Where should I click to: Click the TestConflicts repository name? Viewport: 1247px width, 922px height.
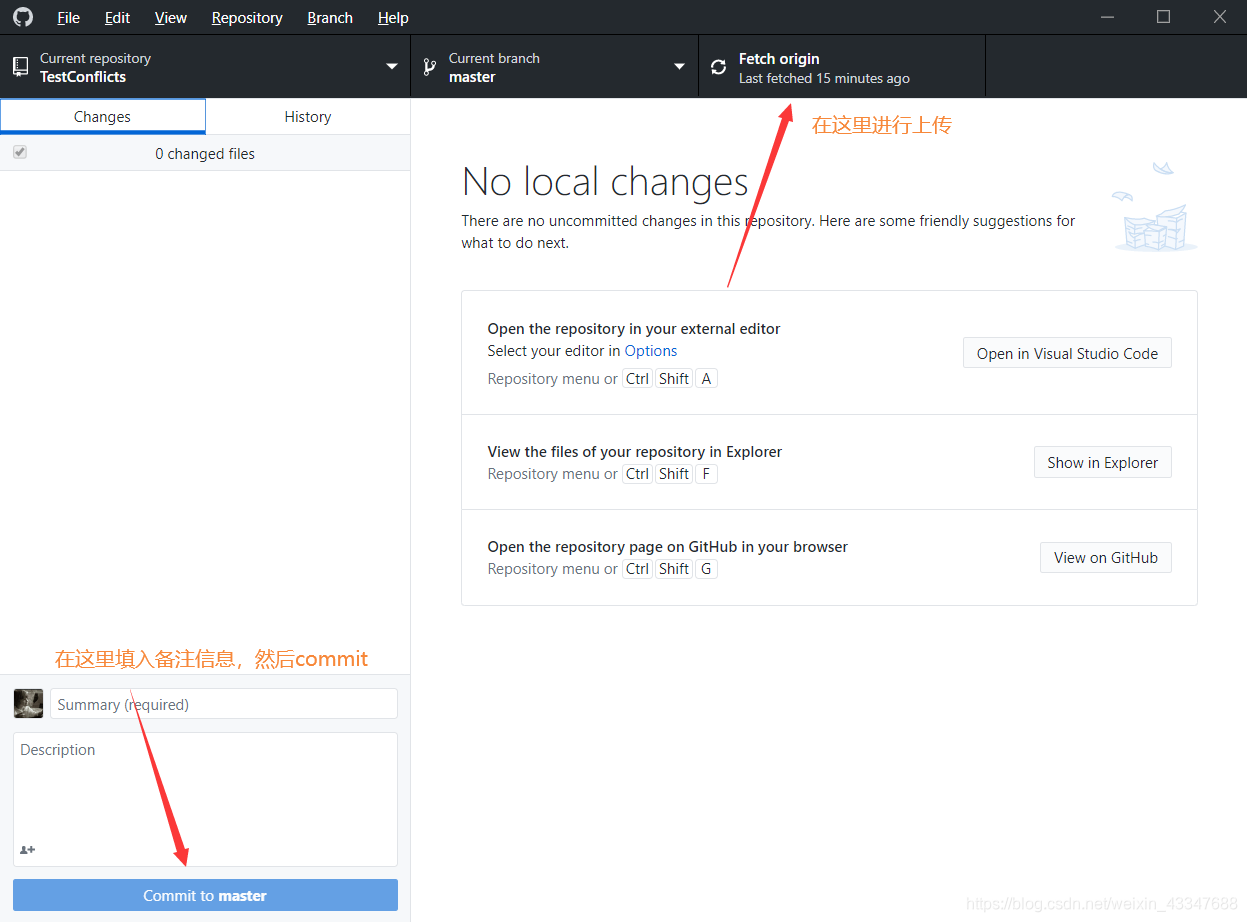(83, 77)
